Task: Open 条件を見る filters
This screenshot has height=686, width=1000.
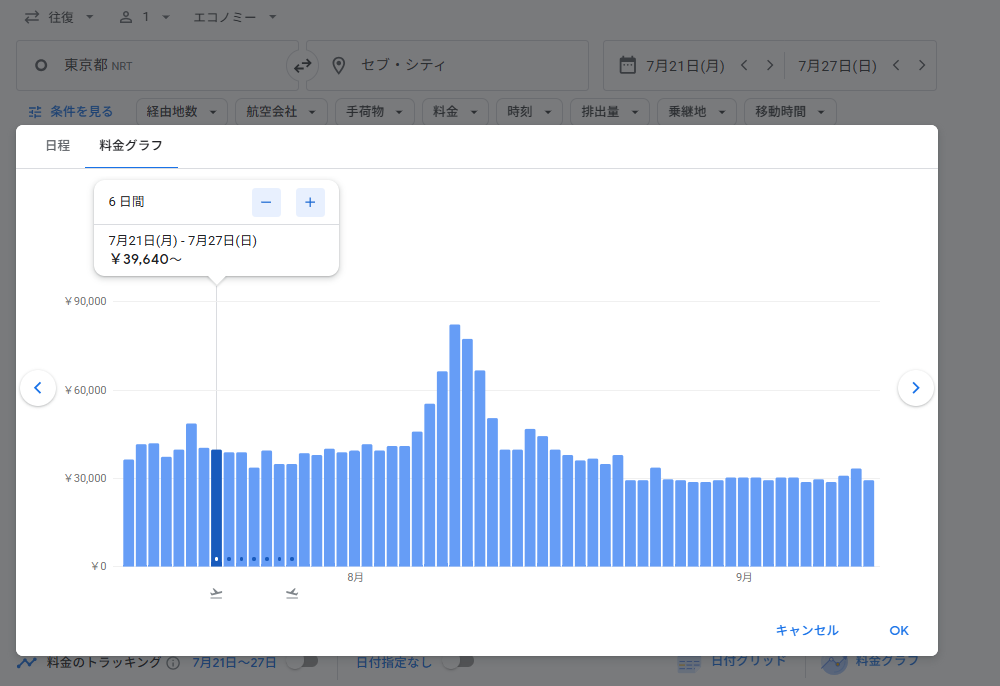Action: (71, 112)
